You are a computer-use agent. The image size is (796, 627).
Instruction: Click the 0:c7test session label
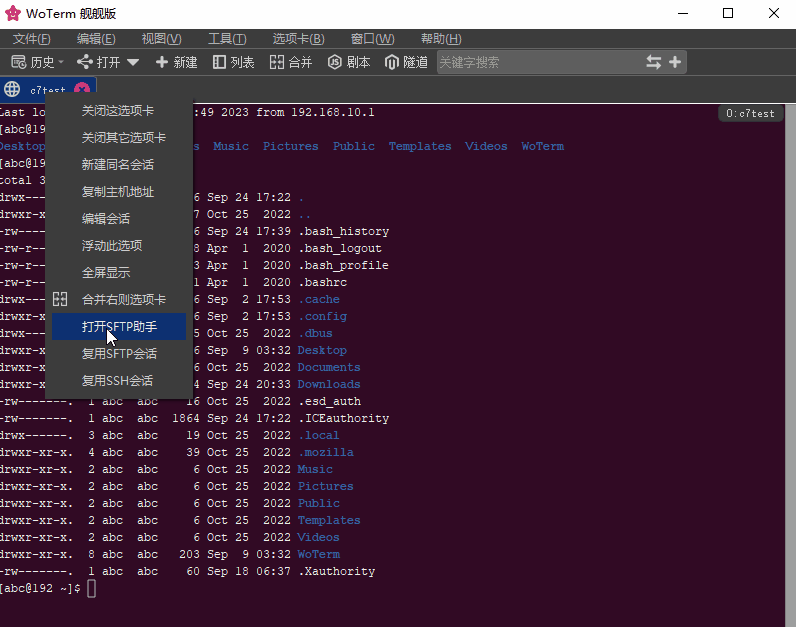[x=750, y=113]
